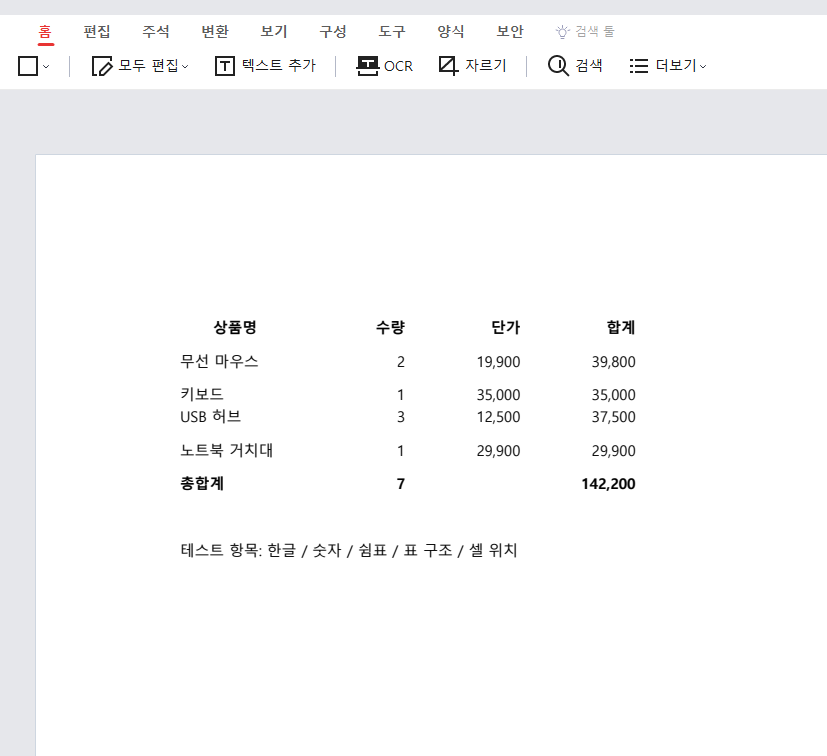Image resolution: width=827 pixels, height=756 pixels.
Task: Open the 주석 tab
Action: [156, 32]
